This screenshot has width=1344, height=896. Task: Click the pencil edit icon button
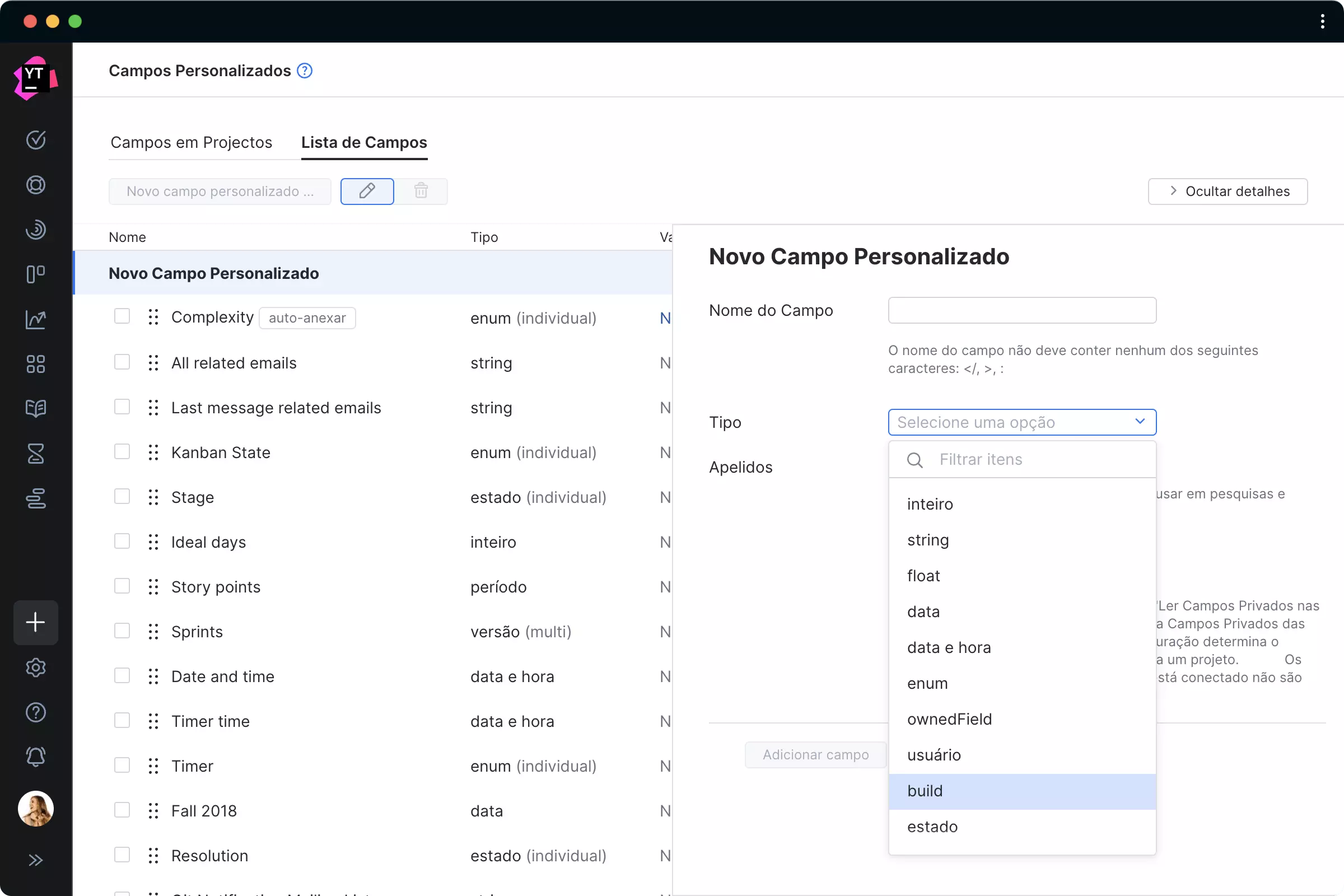(x=367, y=191)
